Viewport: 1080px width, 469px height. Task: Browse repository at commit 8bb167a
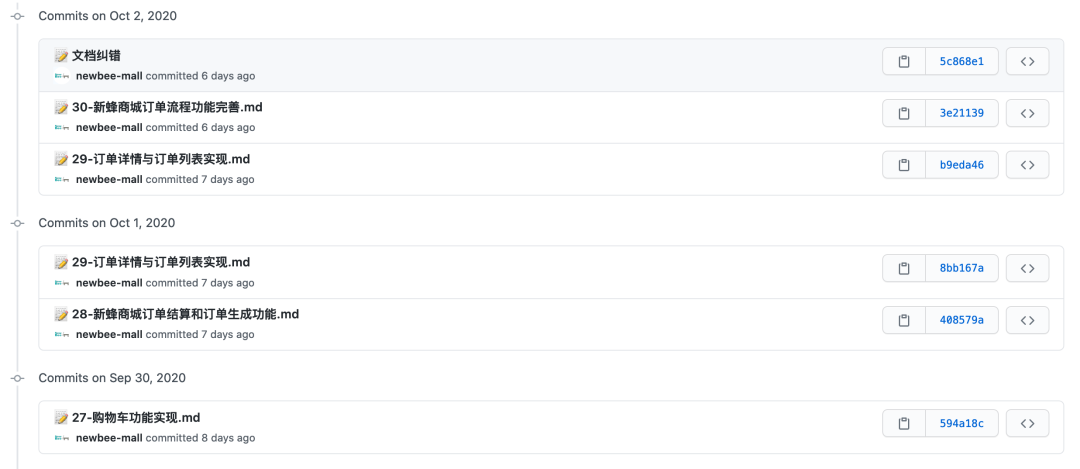coord(1028,268)
